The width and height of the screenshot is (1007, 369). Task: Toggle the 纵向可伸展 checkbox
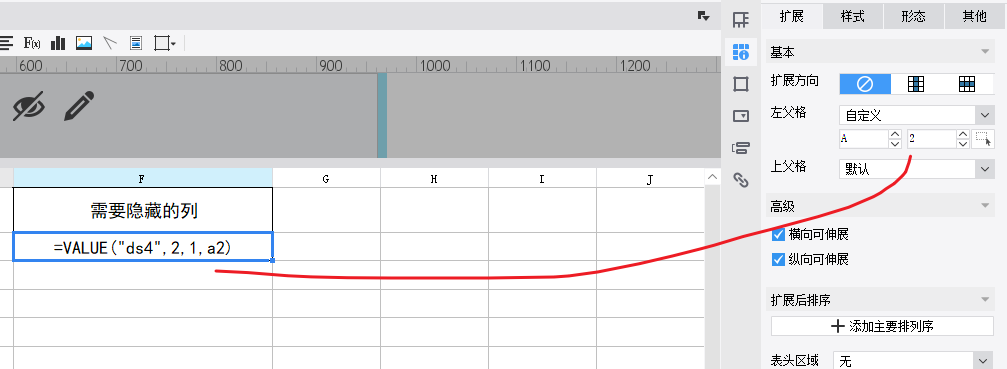pos(778,259)
